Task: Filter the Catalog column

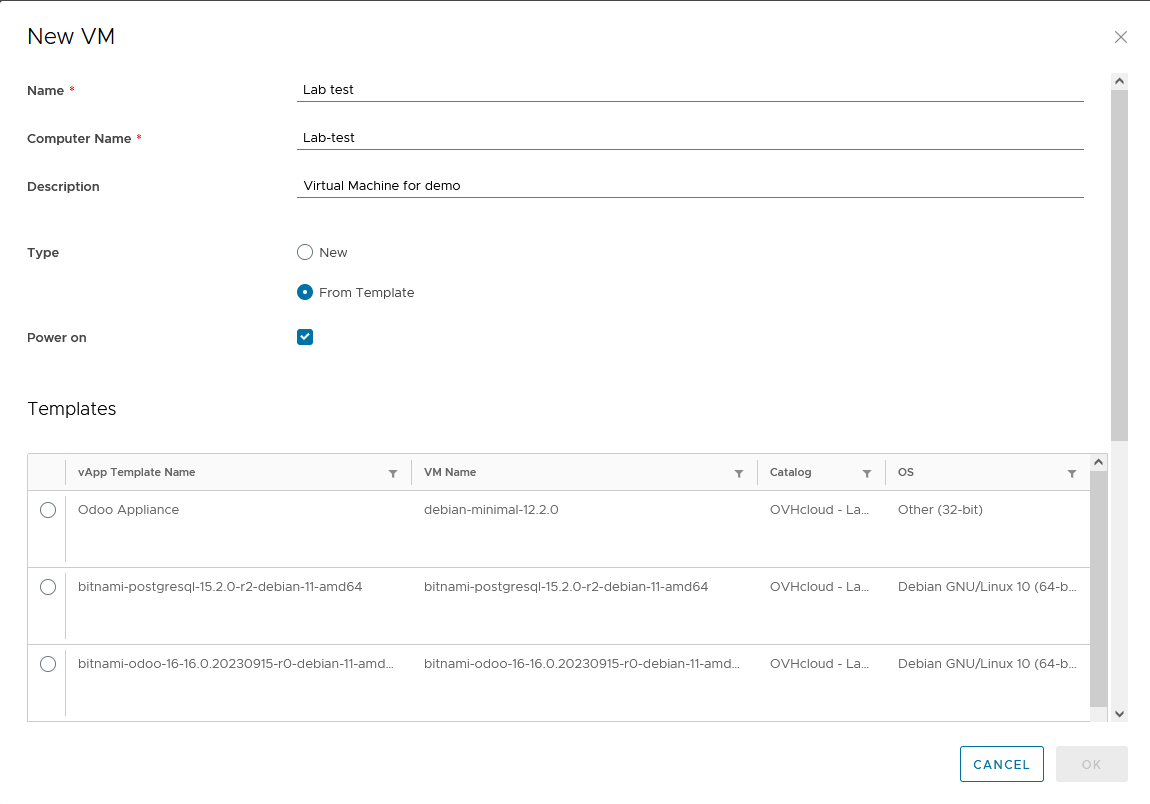Action: tap(869, 473)
